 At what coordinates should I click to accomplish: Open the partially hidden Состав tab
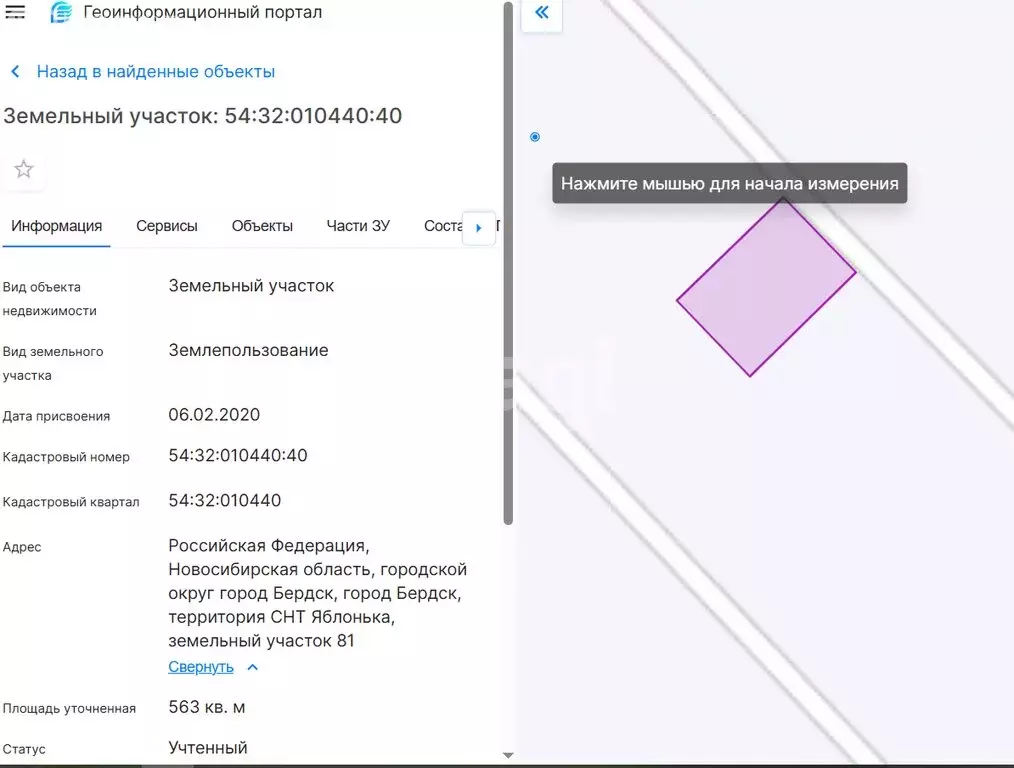coord(443,226)
